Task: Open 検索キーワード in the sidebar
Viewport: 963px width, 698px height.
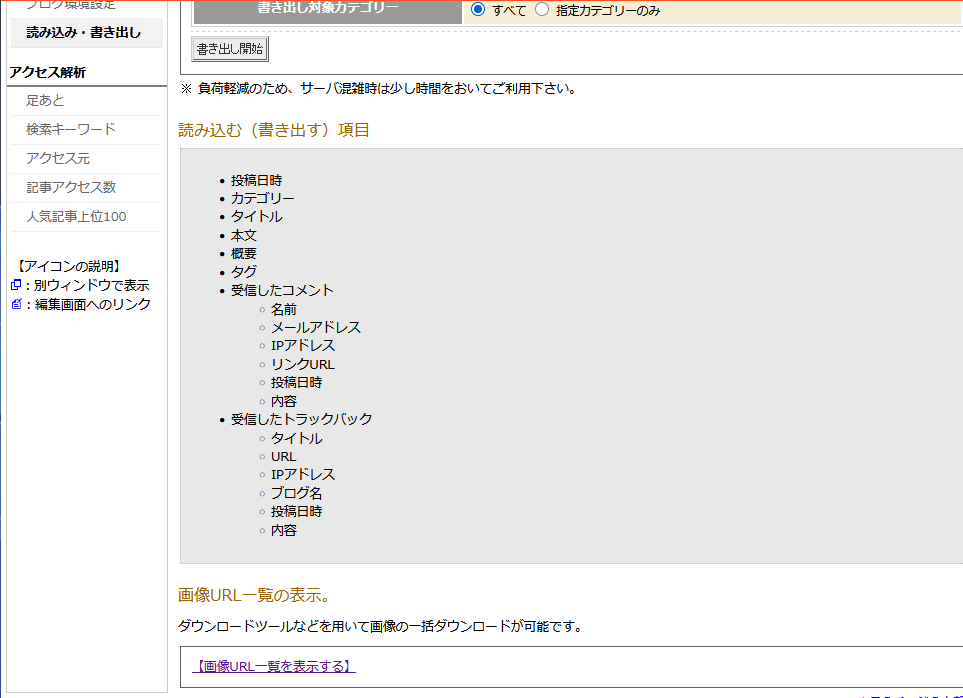Action: click(71, 129)
